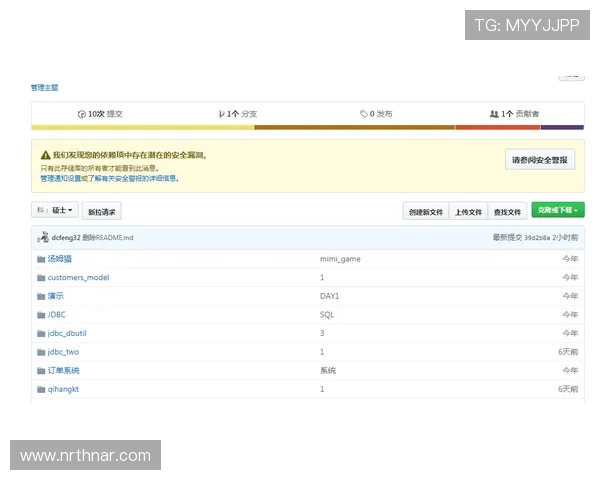Viewport: 600px width, 480px height.
Task: Click SQL commit message
Action: click(x=327, y=315)
